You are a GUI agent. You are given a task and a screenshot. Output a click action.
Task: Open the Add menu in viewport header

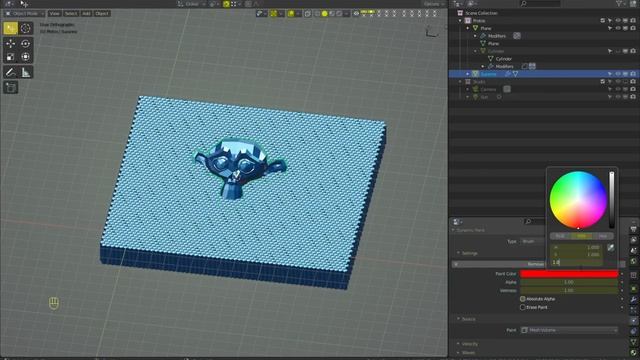click(86, 13)
